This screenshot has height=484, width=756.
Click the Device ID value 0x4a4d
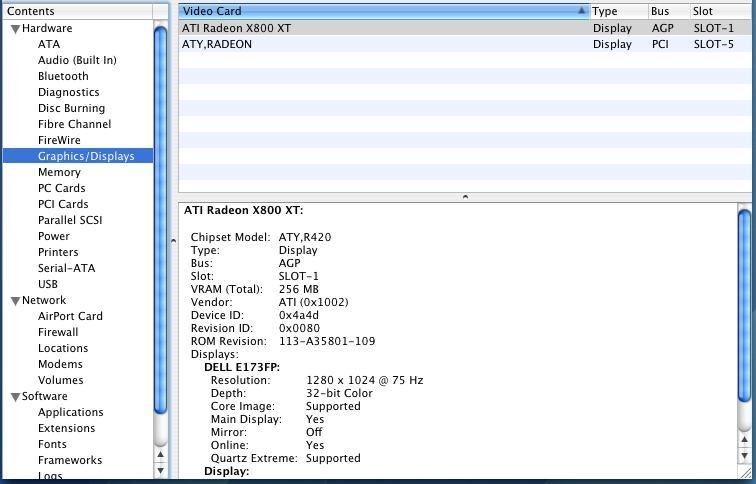click(298, 315)
